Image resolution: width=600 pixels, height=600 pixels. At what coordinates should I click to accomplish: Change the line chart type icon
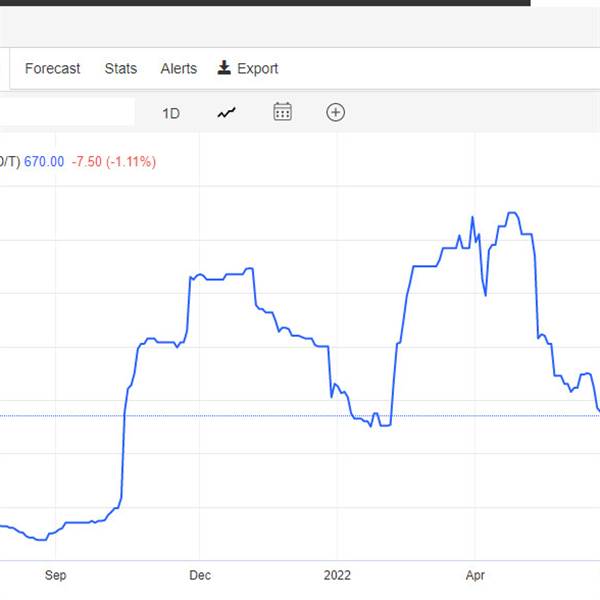pyautogui.click(x=227, y=112)
